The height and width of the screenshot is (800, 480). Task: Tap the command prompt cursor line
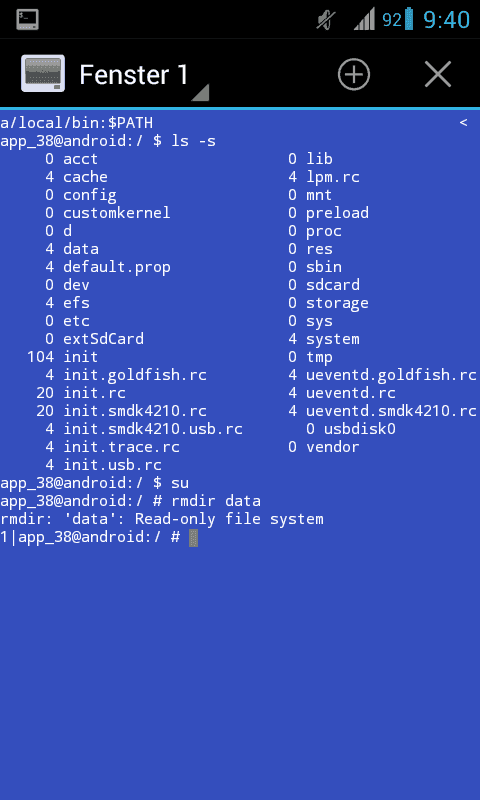click(99, 537)
